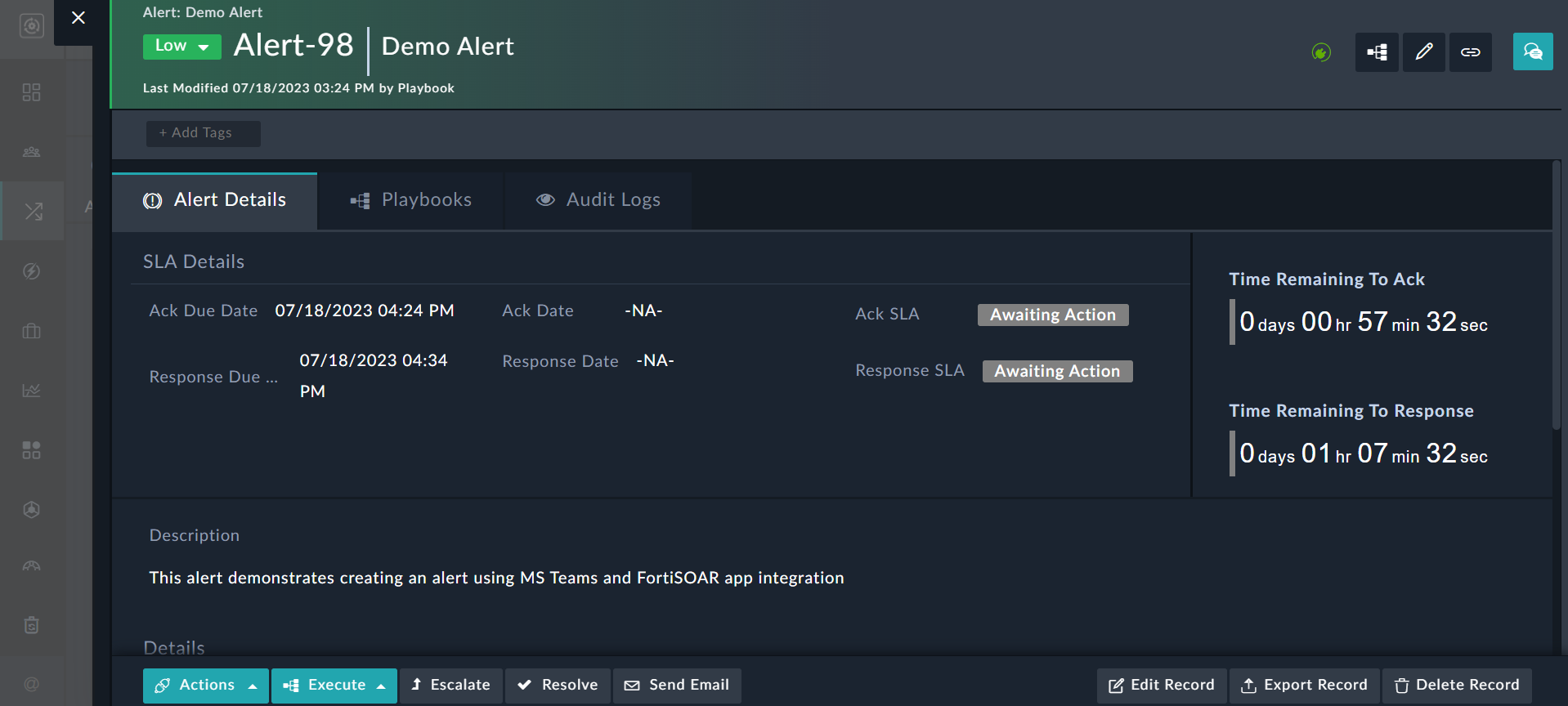Viewport: 1568px width, 706px height.
Task: Click the link chain icon in header
Action: tap(1470, 52)
